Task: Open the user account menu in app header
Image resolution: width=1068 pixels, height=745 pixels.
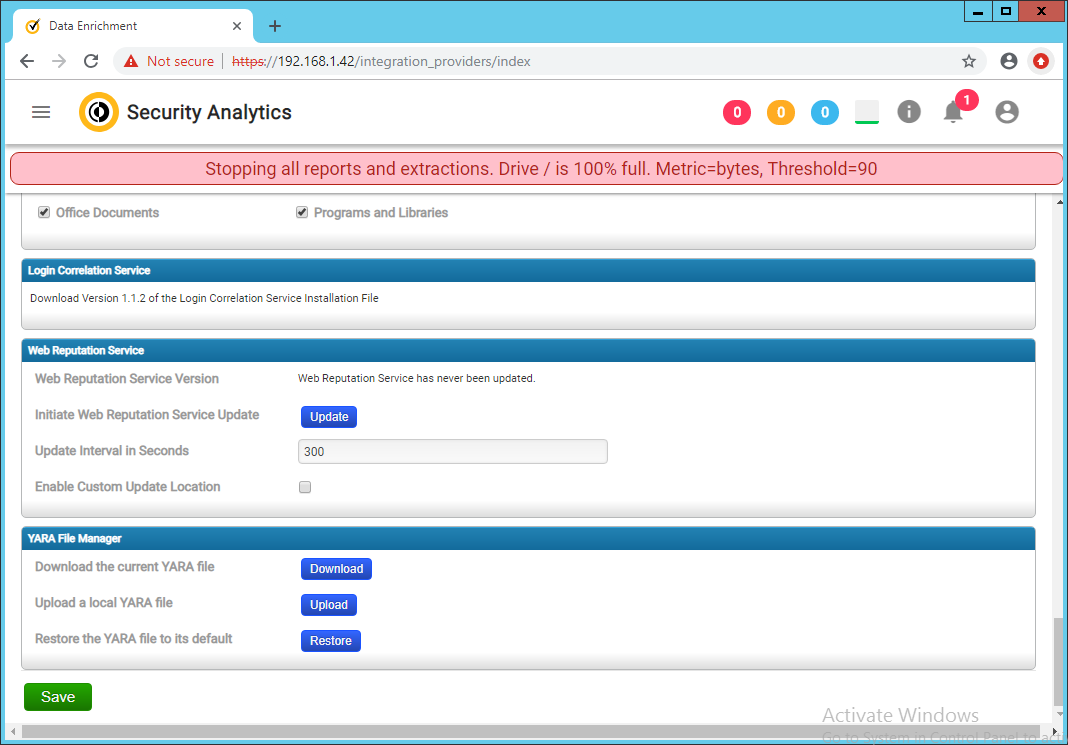Action: click(x=1006, y=112)
